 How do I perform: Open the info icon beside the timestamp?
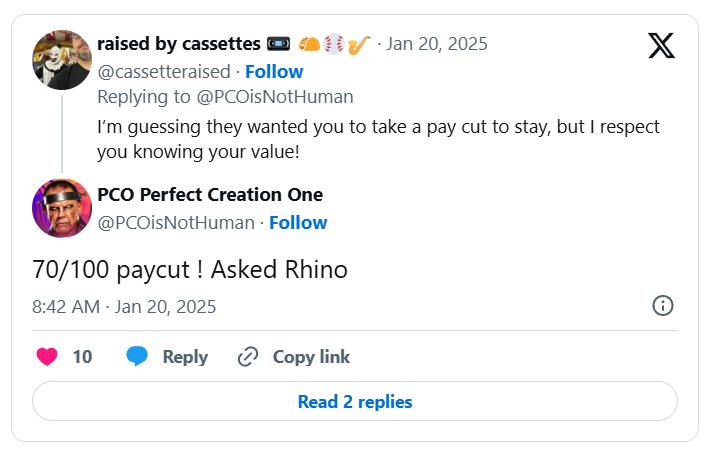[662, 306]
